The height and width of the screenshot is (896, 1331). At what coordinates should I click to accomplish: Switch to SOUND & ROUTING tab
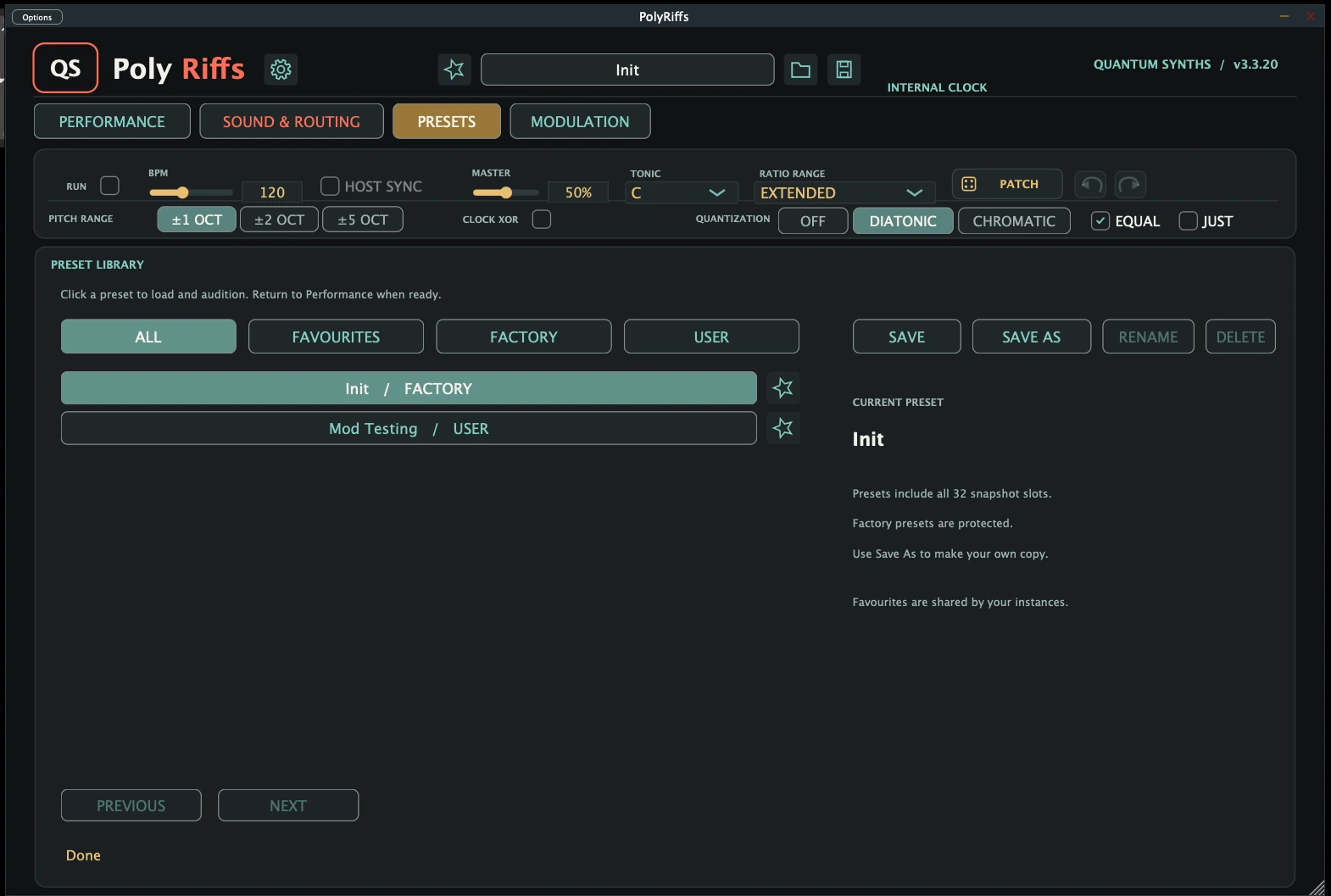[x=292, y=121]
